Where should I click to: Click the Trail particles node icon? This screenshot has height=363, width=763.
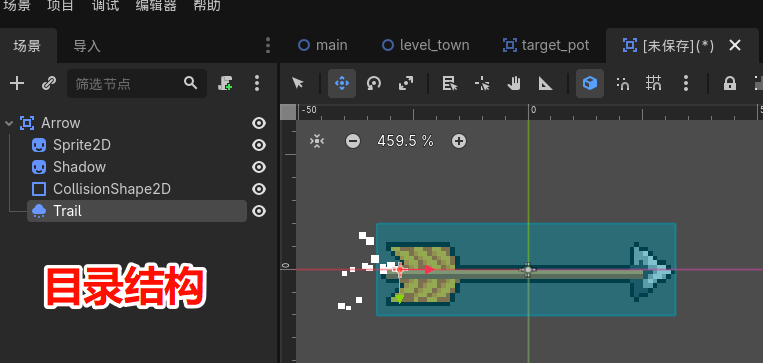pyautogui.click(x=38, y=211)
